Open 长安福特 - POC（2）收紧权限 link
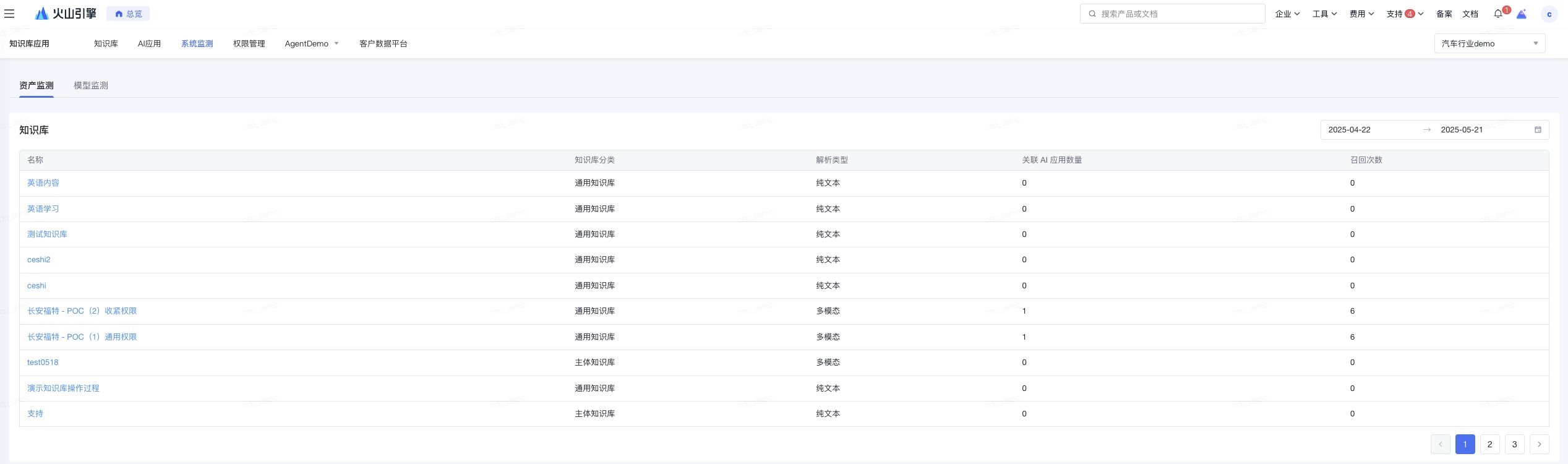Viewport: 1568px width, 464px height. [x=82, y=311]
